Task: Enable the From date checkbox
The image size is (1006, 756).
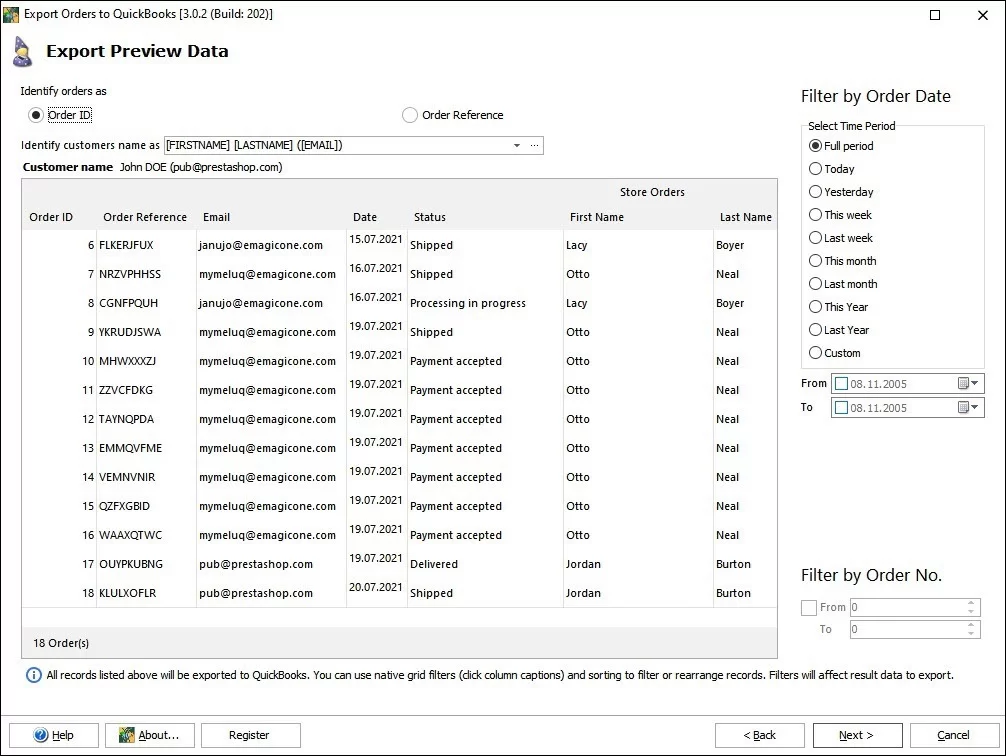Action: click(x=841, y=383)
